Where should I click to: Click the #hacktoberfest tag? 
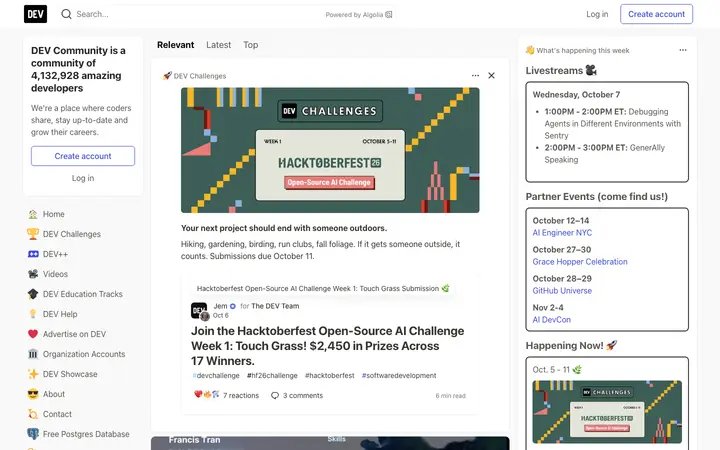(330, 376)
